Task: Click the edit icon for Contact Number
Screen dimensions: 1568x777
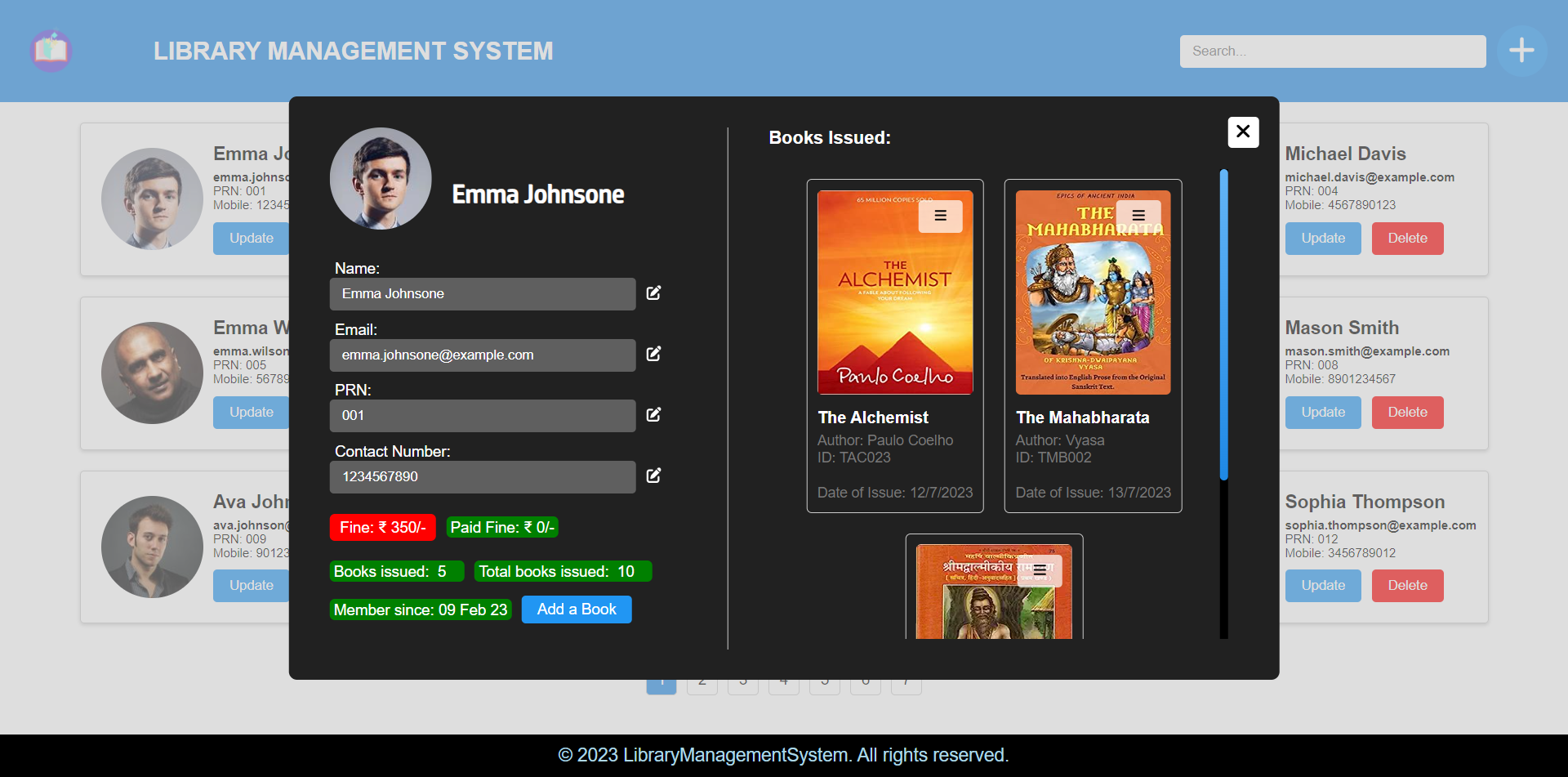Action: 653,476
